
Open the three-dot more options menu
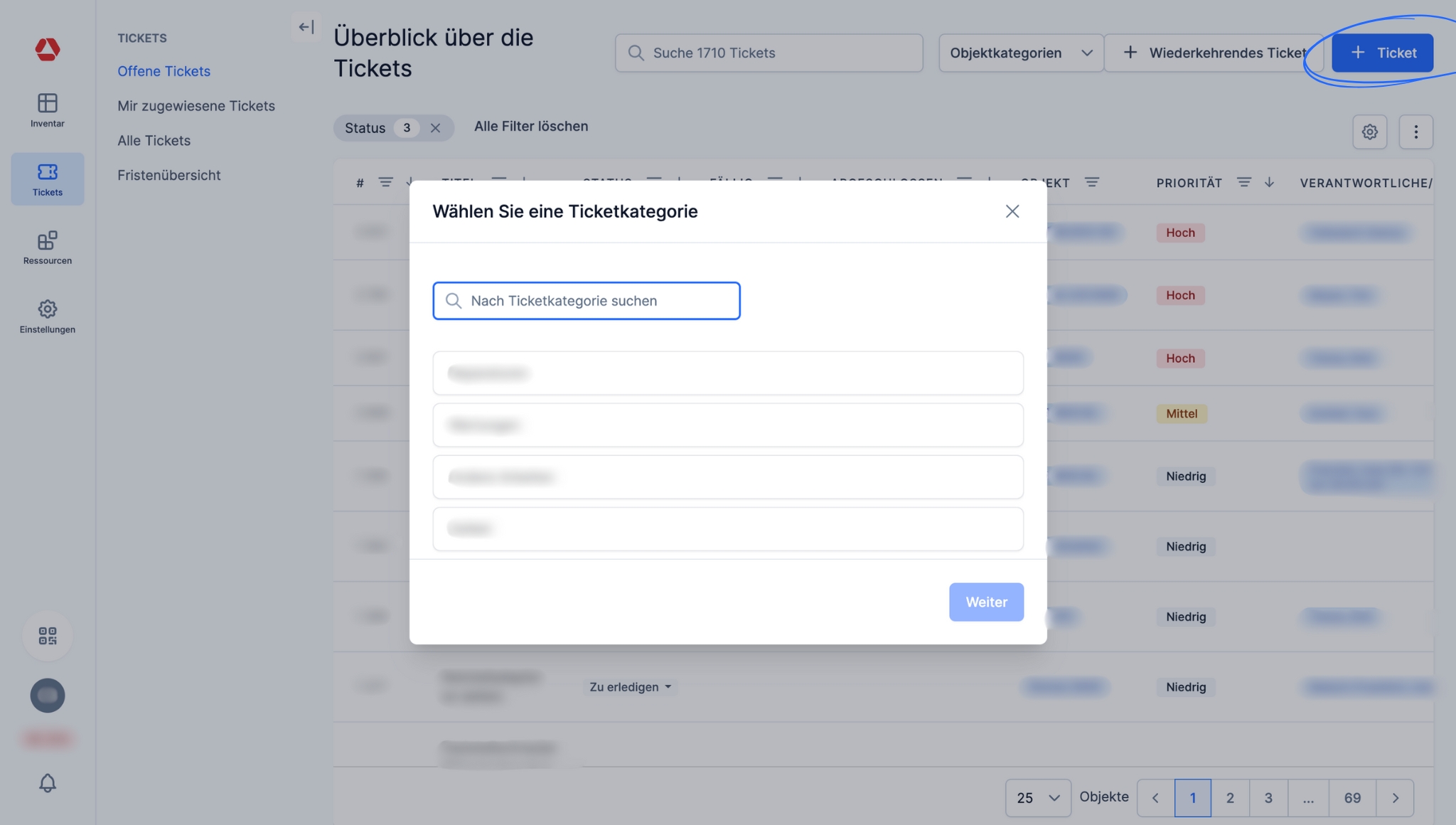pyautogui.click(x=1415, y=132)
